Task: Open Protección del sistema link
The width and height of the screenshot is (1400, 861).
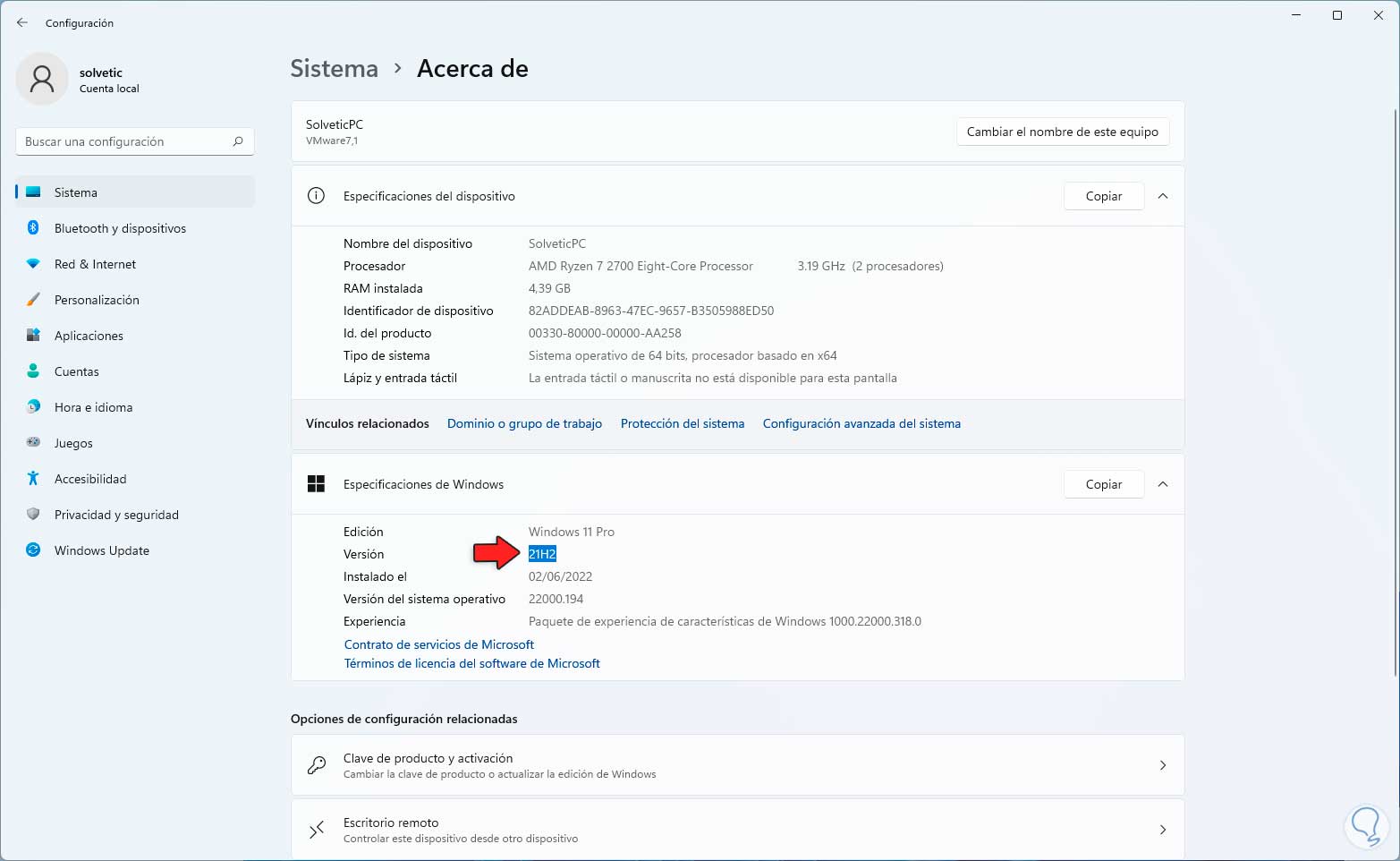Action: [x=683, y=423]
